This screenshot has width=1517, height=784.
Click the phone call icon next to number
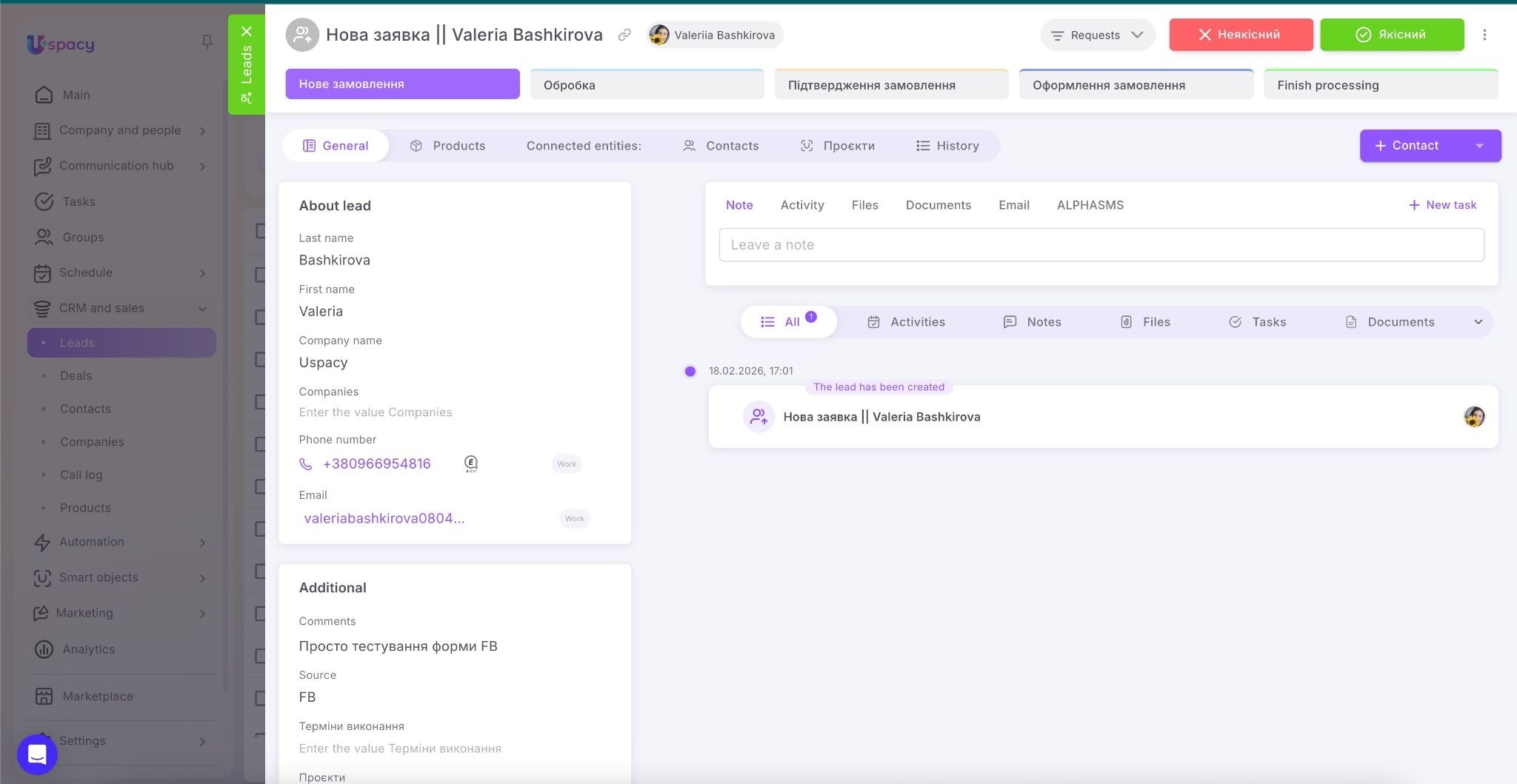click(x=305, y=464)
